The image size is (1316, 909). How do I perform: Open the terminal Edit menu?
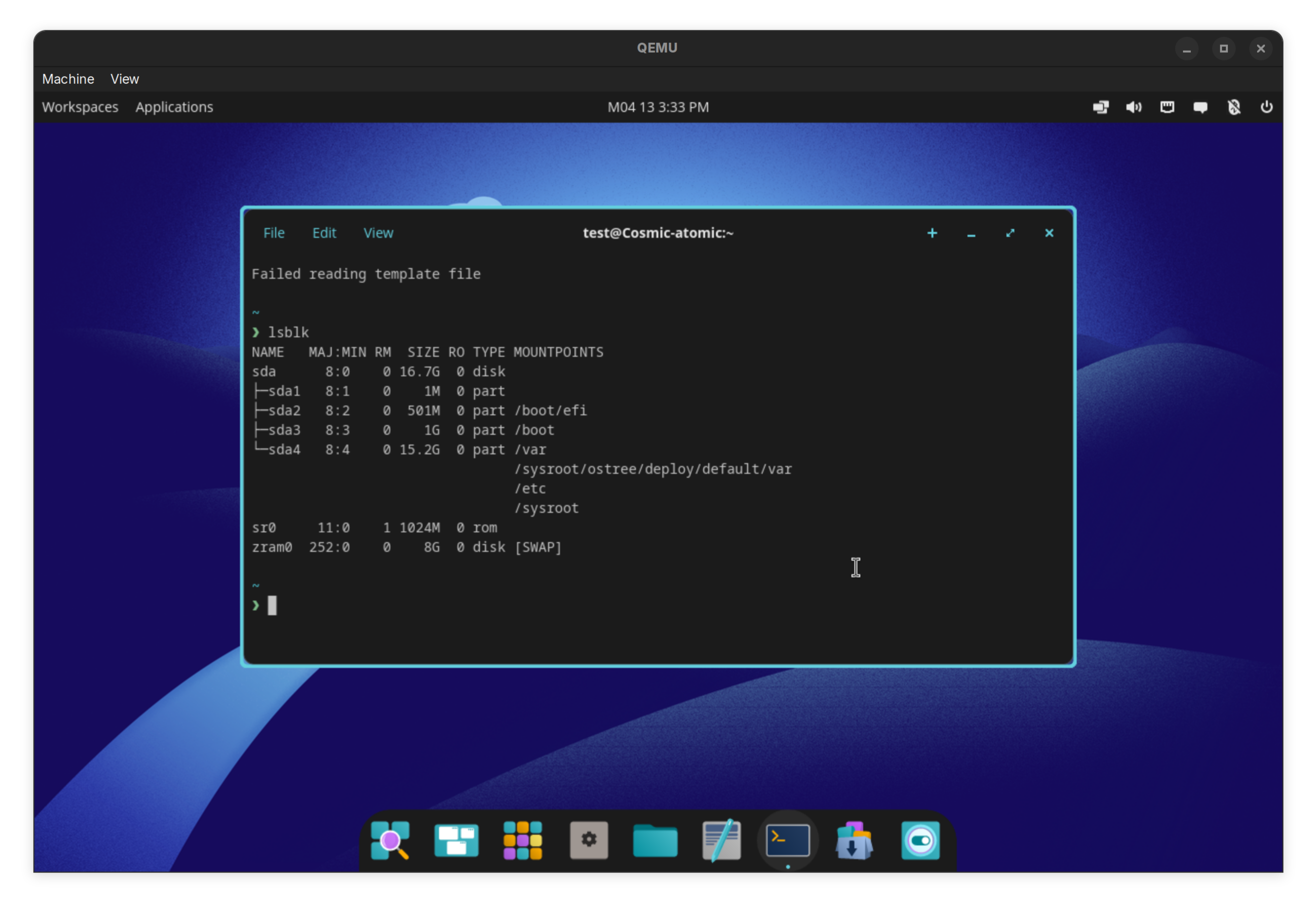pyautogui.click(x=324, y=233)
